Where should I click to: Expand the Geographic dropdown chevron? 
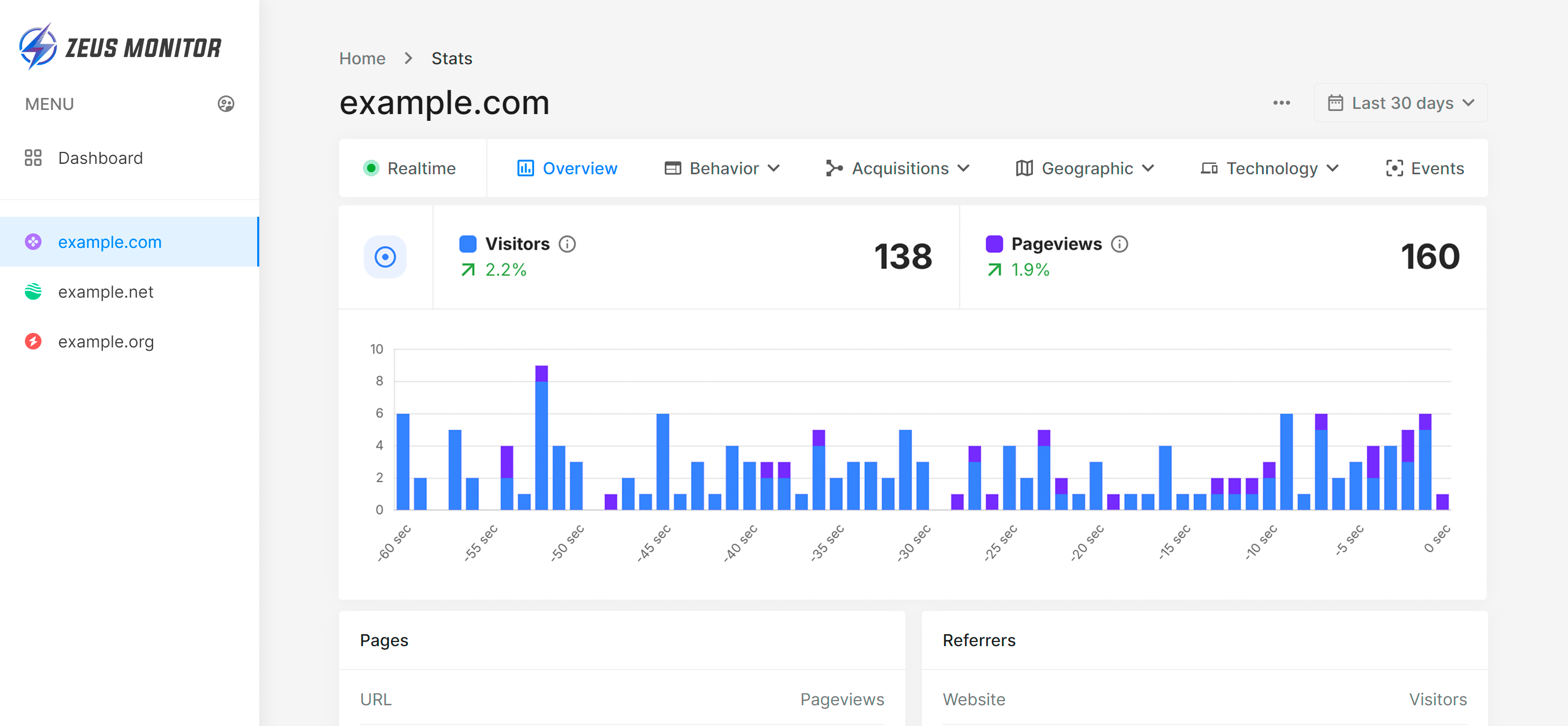coord(1148,168)
